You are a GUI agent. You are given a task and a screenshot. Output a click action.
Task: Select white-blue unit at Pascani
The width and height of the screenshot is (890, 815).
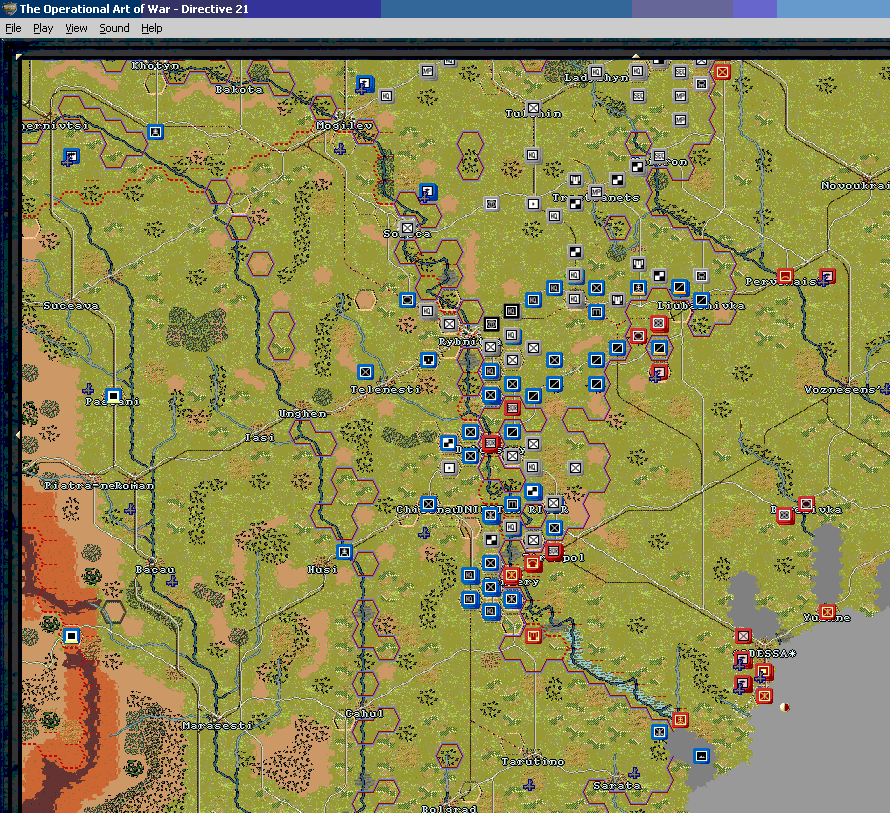click(x=114, y=395)
